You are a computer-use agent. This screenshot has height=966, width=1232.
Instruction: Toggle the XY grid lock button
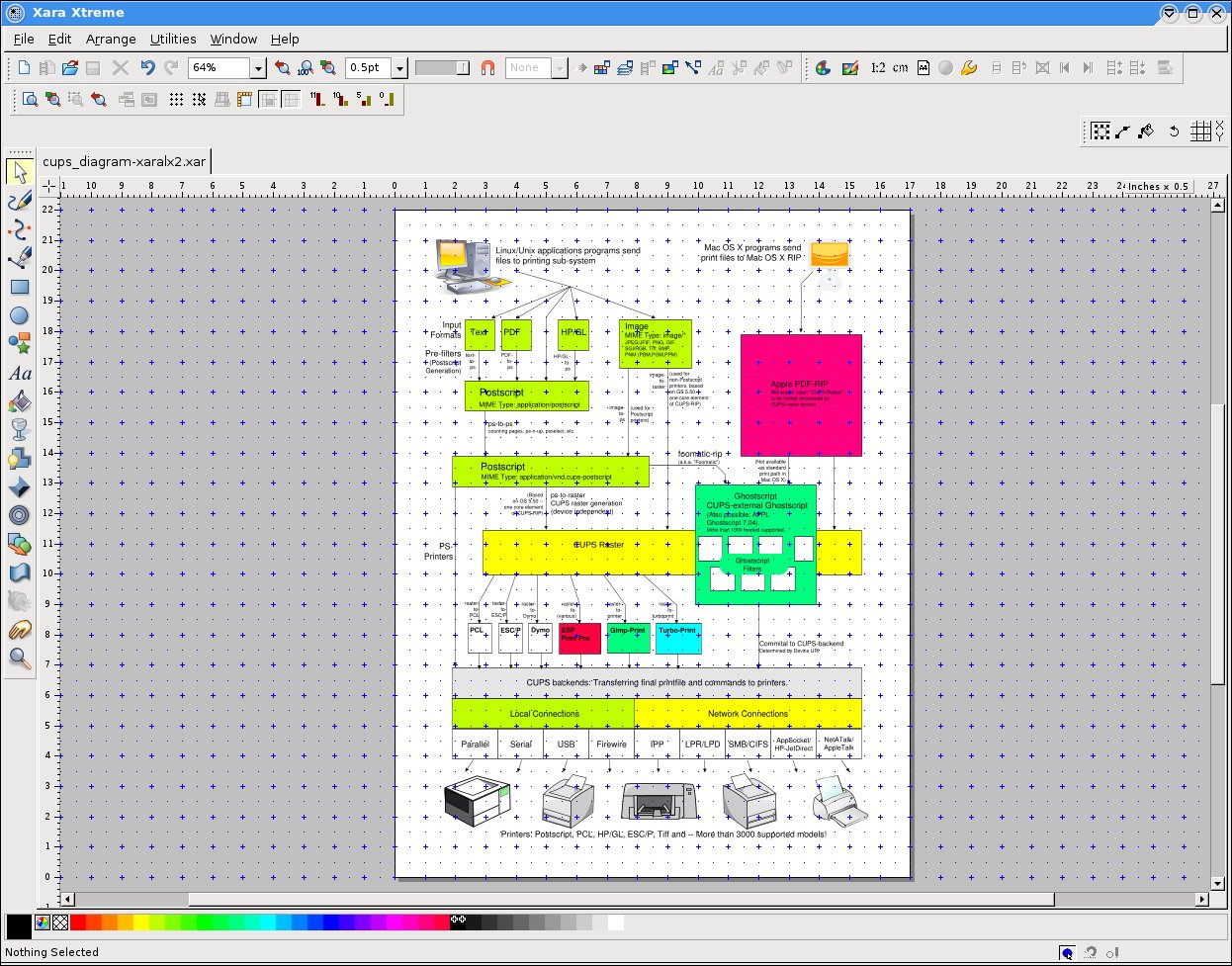coord(1200,132)
